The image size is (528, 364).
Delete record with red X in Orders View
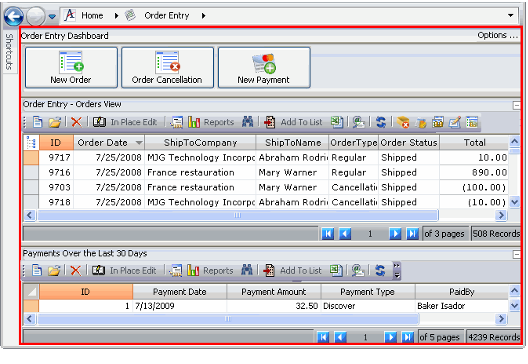[x=76, y=122]
